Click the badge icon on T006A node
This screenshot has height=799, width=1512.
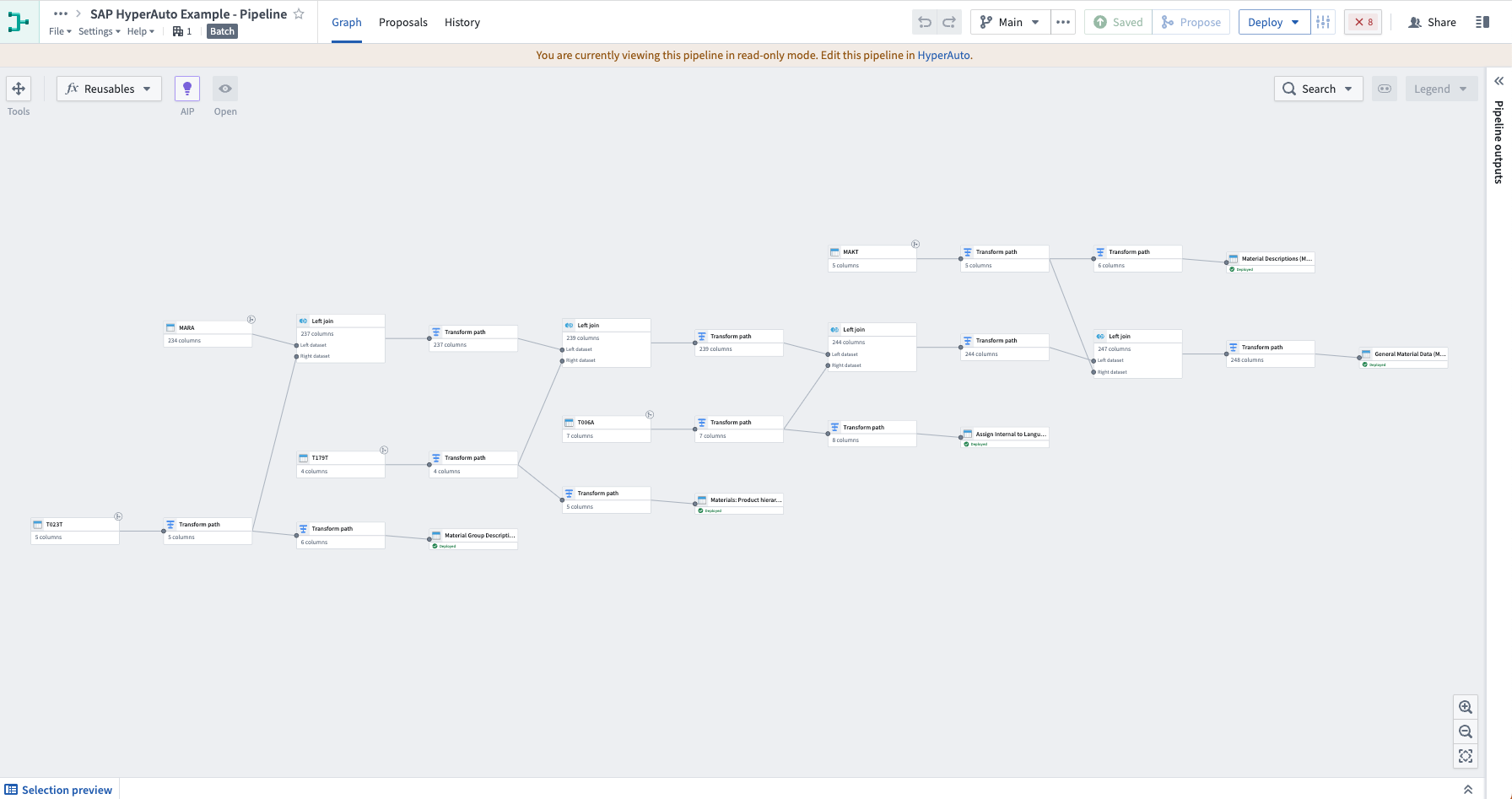pyautogui.click(x=650, y=414)
